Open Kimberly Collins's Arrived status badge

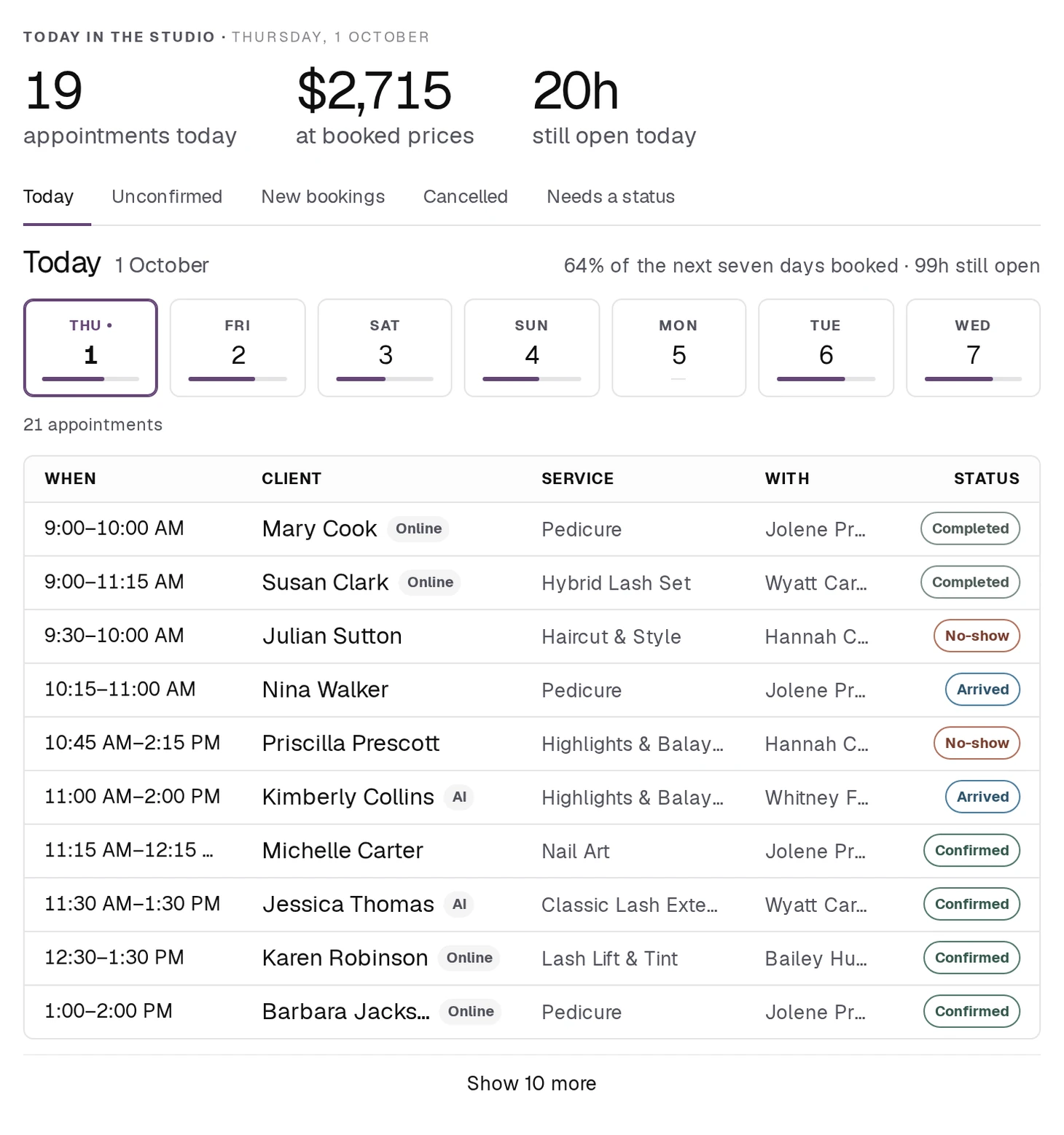(x=982, y=797)
